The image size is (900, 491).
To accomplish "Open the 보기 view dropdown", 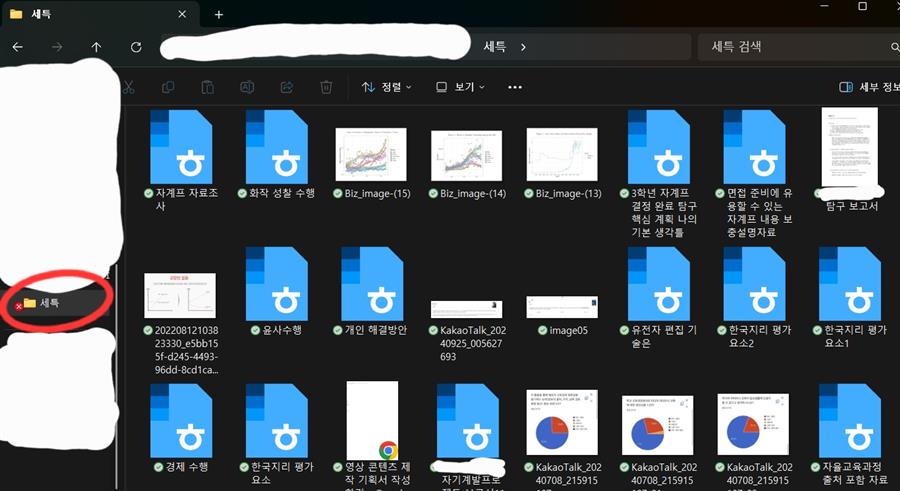I will 460,87.
